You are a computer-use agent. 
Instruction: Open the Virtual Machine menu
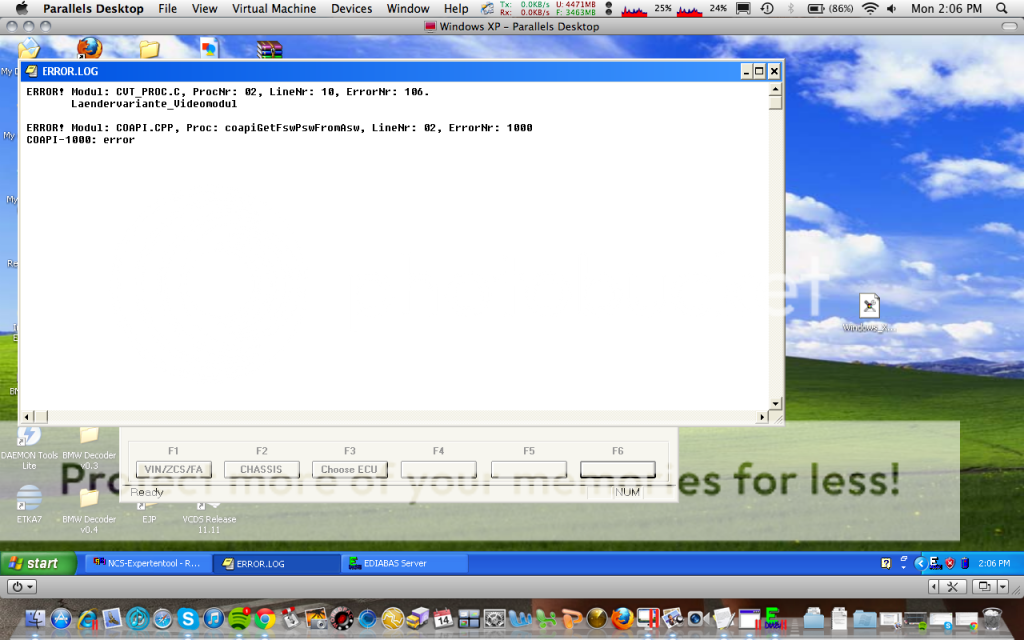click(x=274, y=9)
